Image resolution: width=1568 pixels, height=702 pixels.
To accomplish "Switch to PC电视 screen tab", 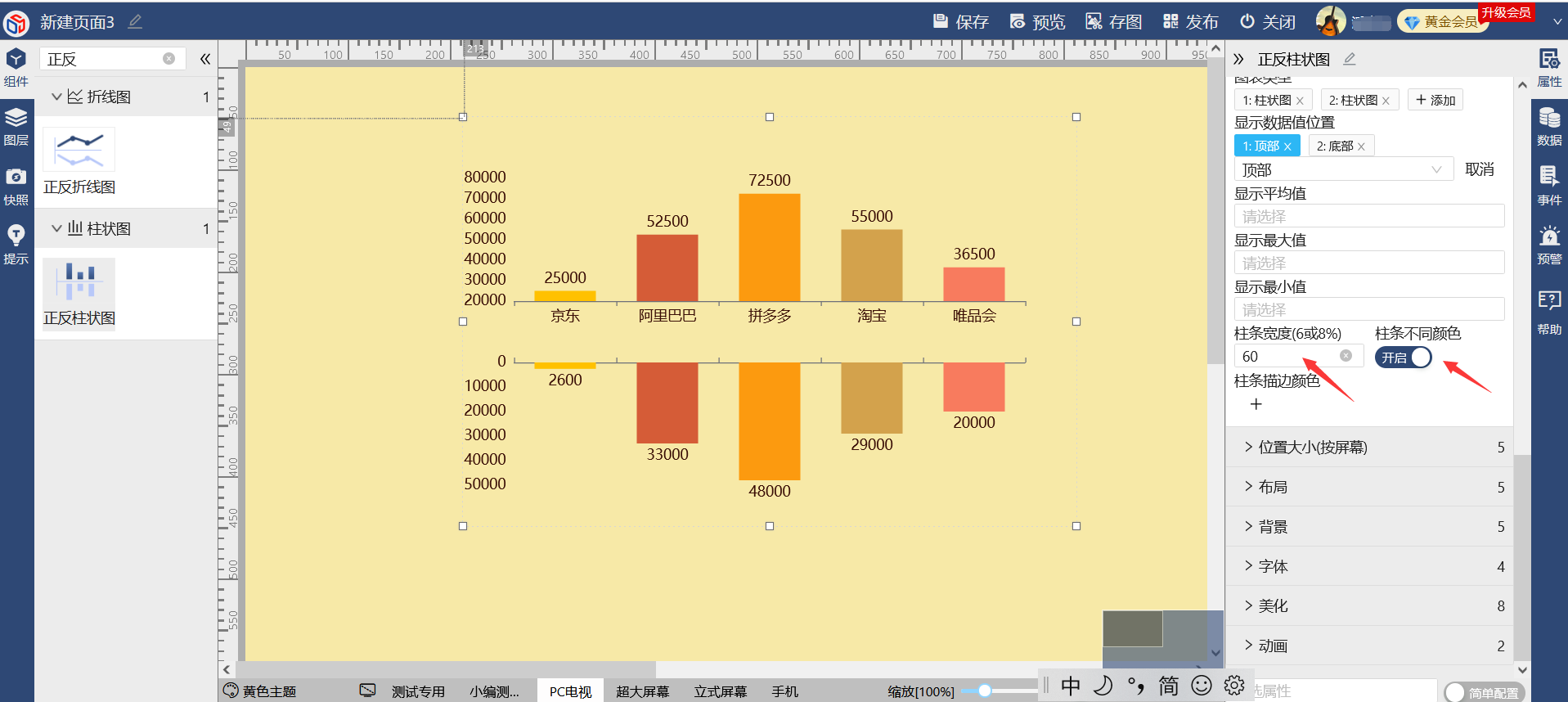I will [570, 691].
